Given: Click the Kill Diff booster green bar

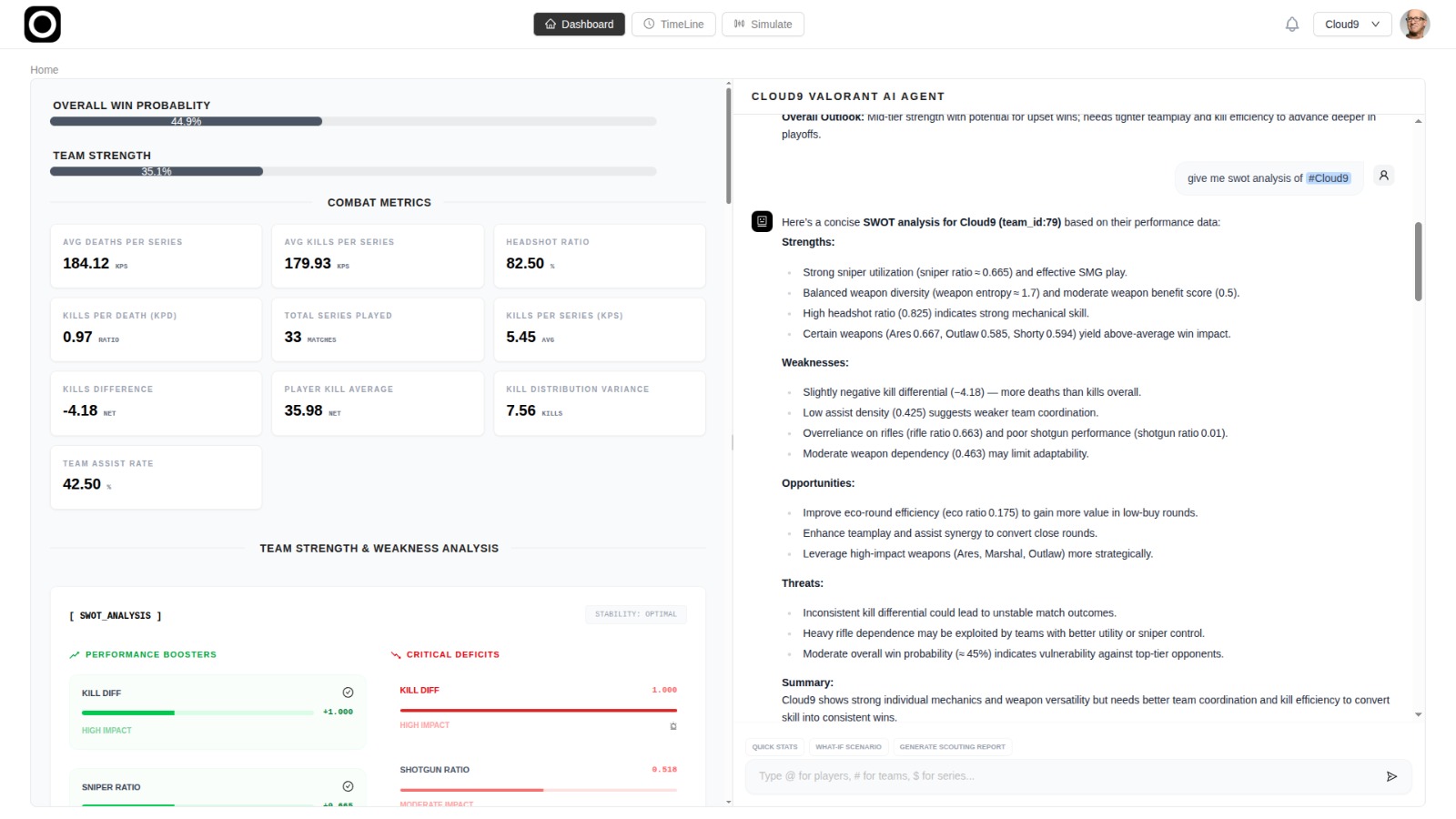Looking at the screenshot, I should (x=197, y=713).
